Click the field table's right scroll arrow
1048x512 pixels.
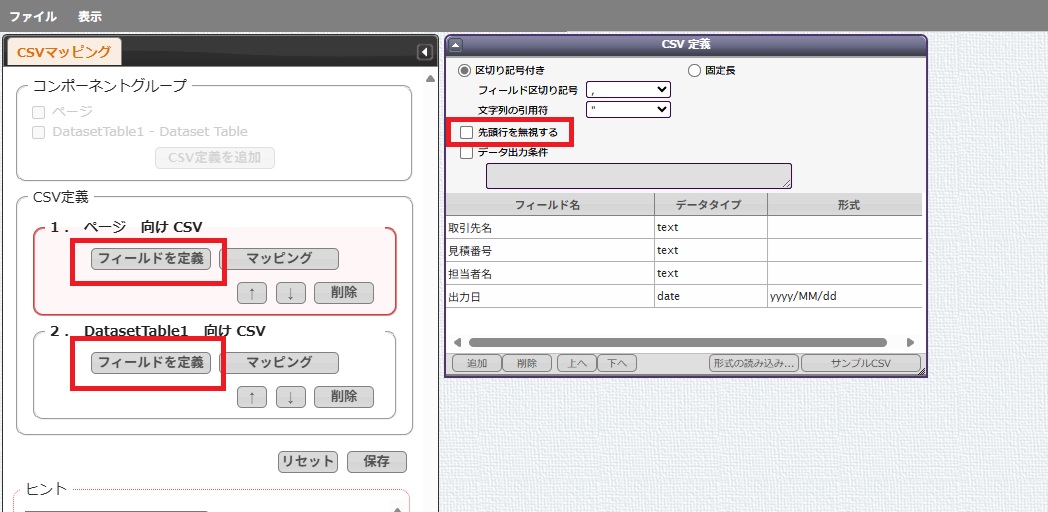point(911,343)
